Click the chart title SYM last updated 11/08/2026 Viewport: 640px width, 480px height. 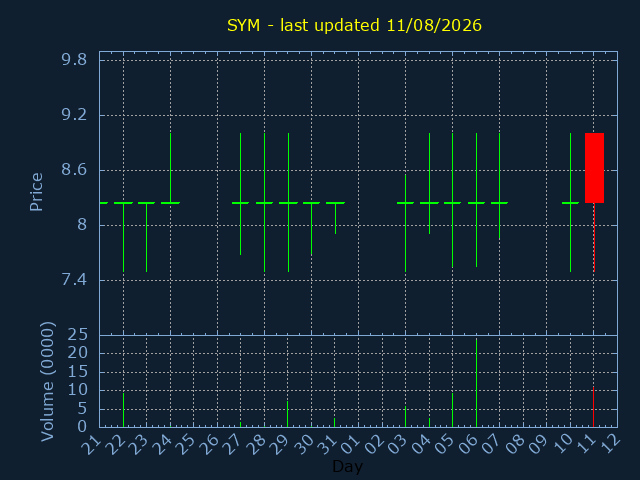pos(354,25)
